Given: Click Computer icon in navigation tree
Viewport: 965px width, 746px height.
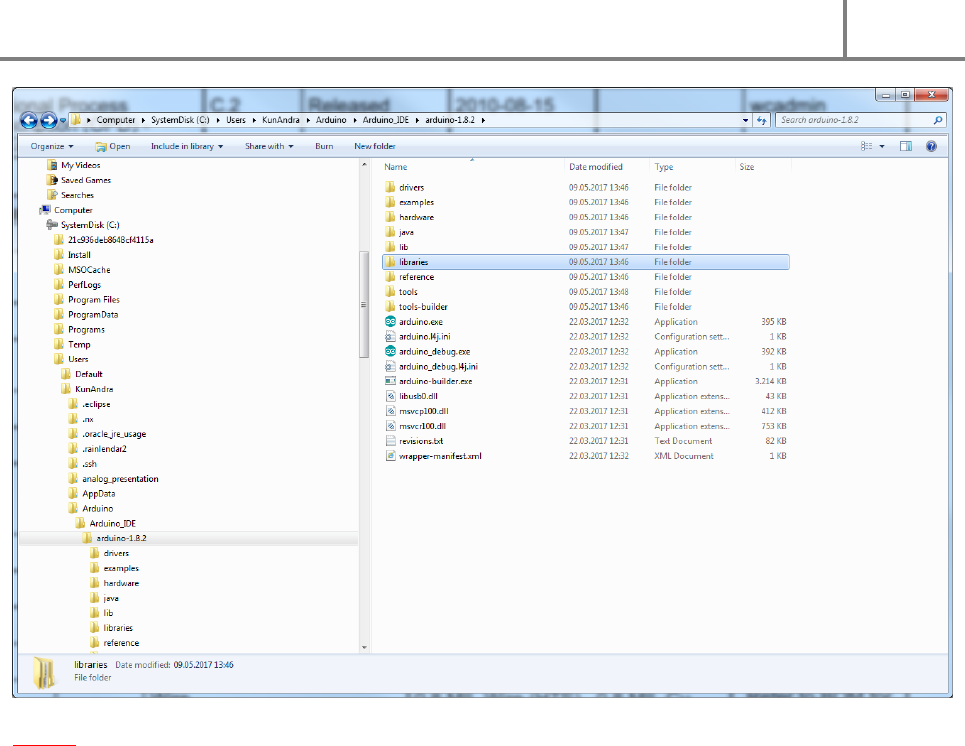Looking at the screenshot, I should (x=45, y=210).
